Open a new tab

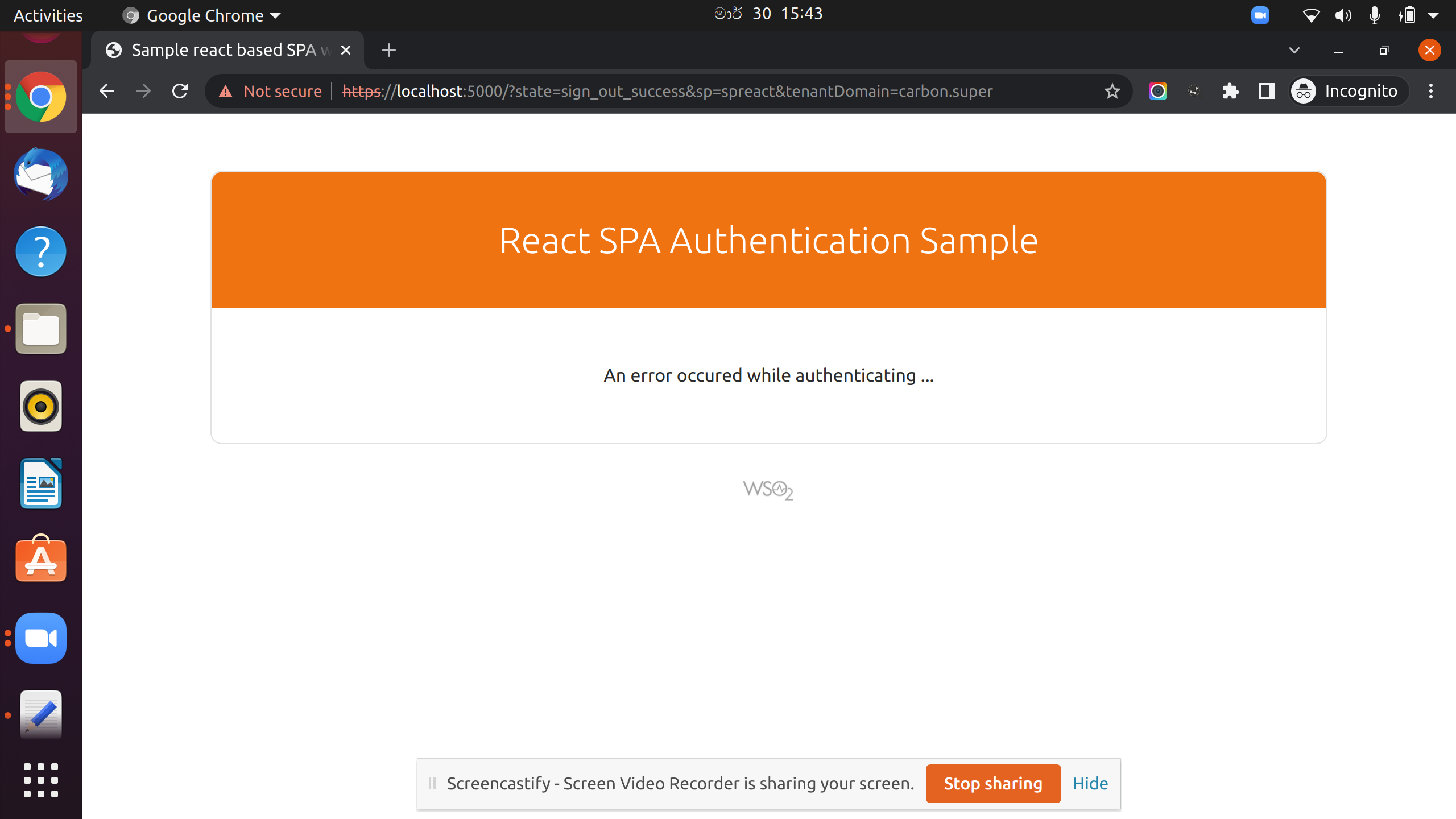coord(389,50)
